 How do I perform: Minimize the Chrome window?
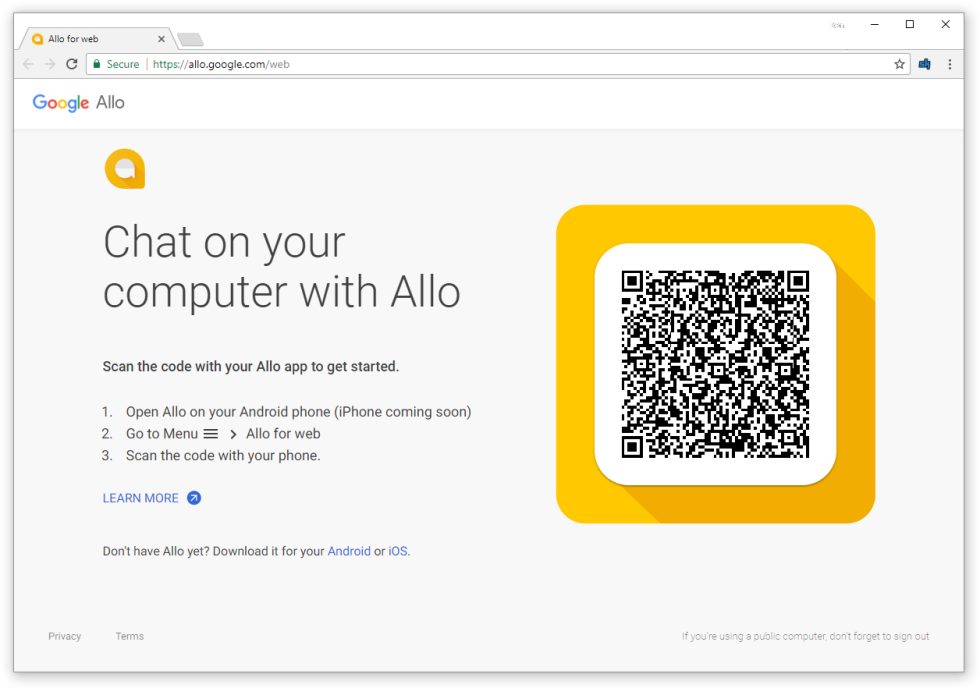pos(874,24)
